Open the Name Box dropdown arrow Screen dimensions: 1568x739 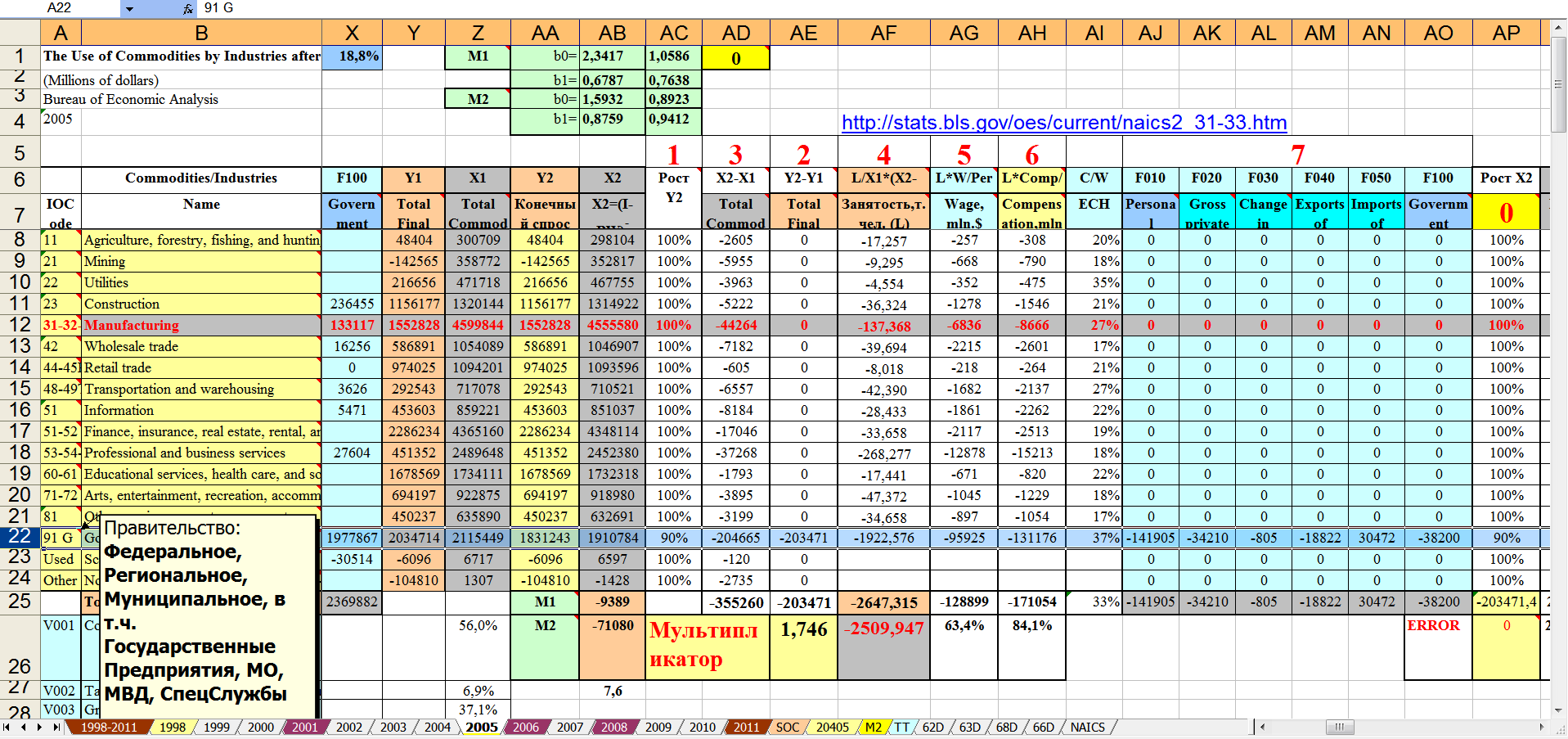click(128, 8)
